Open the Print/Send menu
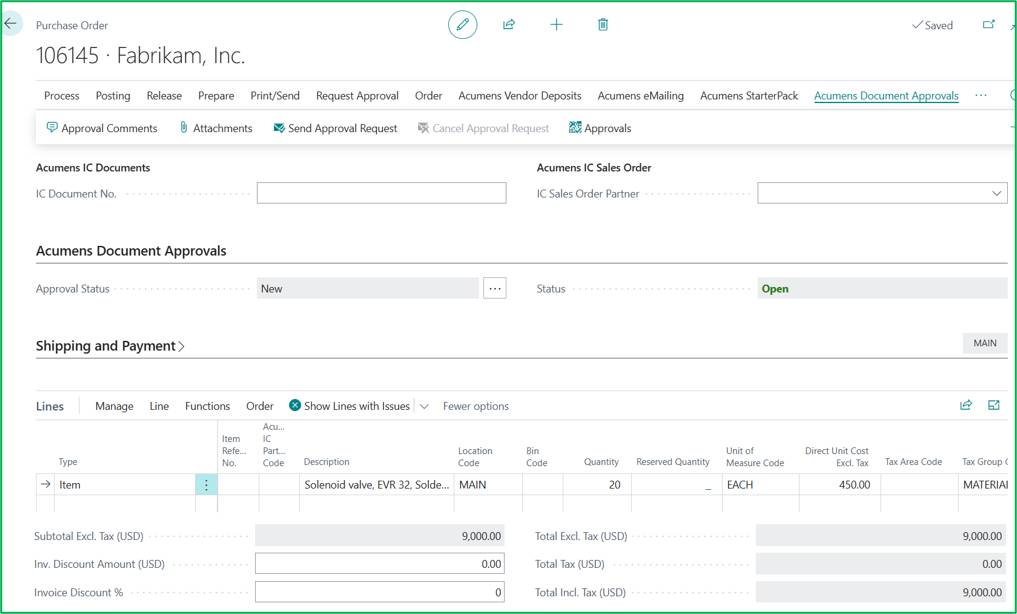This screenshot has height=614, width=1017. (x=275, y=95)
